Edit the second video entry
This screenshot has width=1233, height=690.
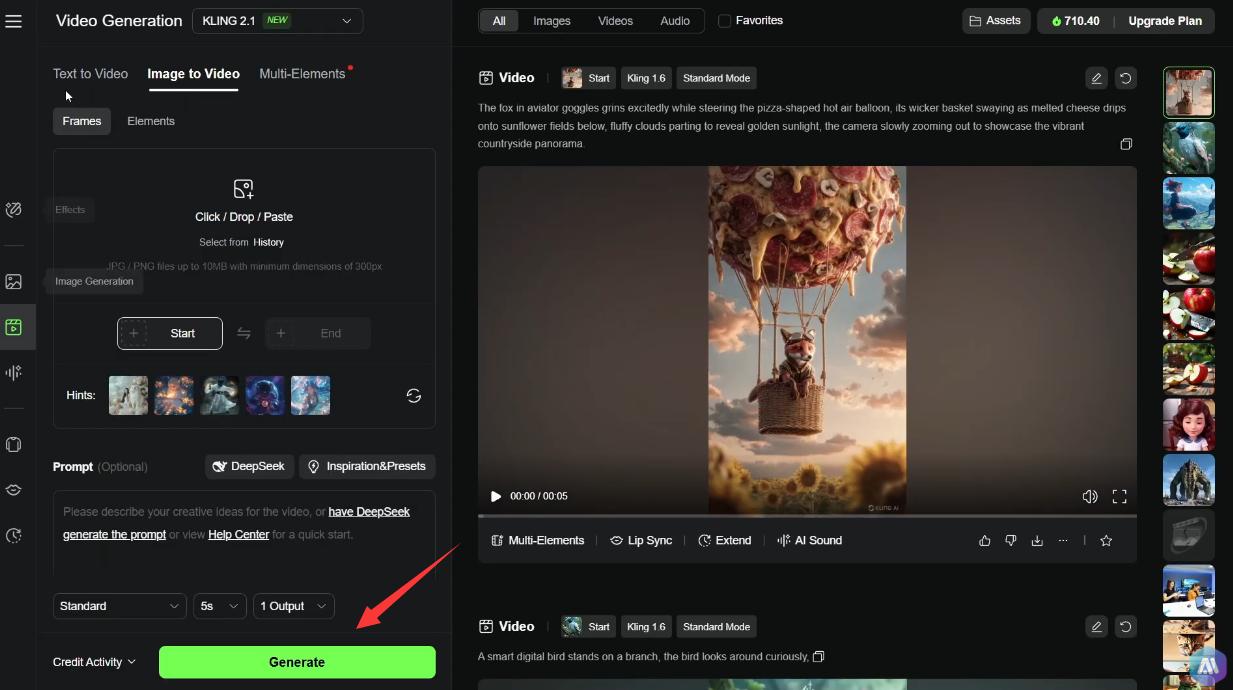1097,627
